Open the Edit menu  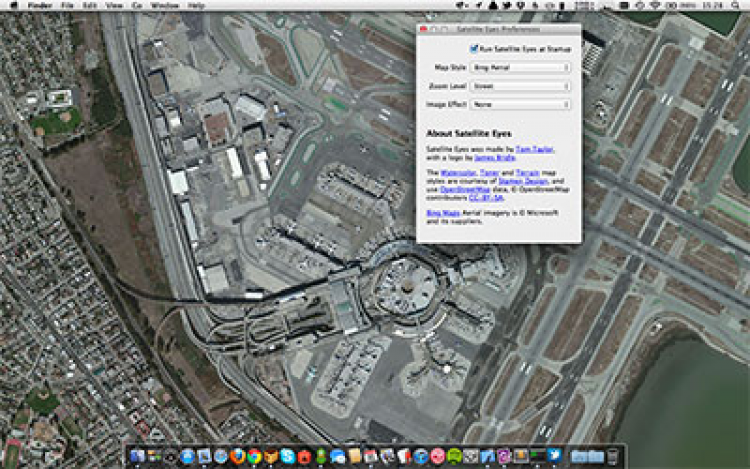89,6
